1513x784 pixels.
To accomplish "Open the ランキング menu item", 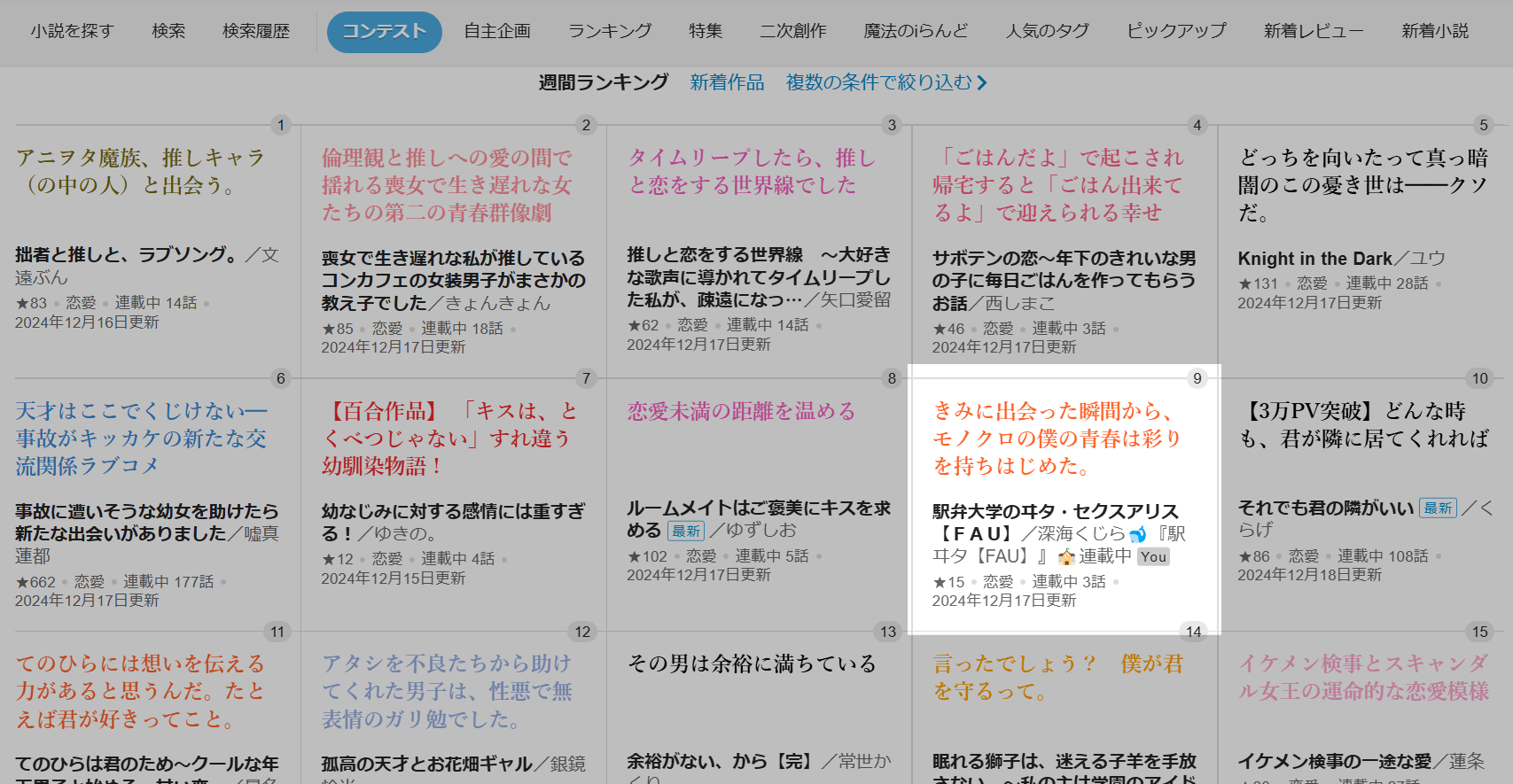I will coord(610,31).
